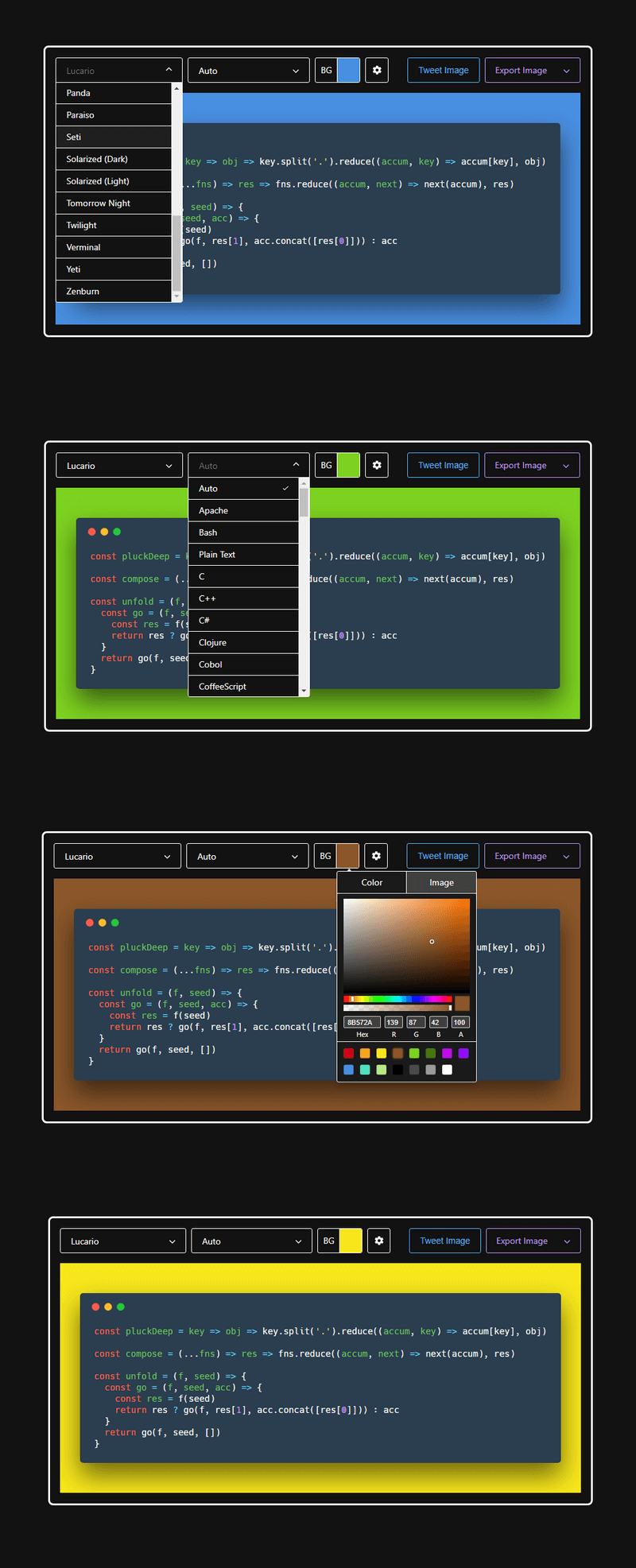
Task: Choose Cobol language option
Action: pos(243,664)
